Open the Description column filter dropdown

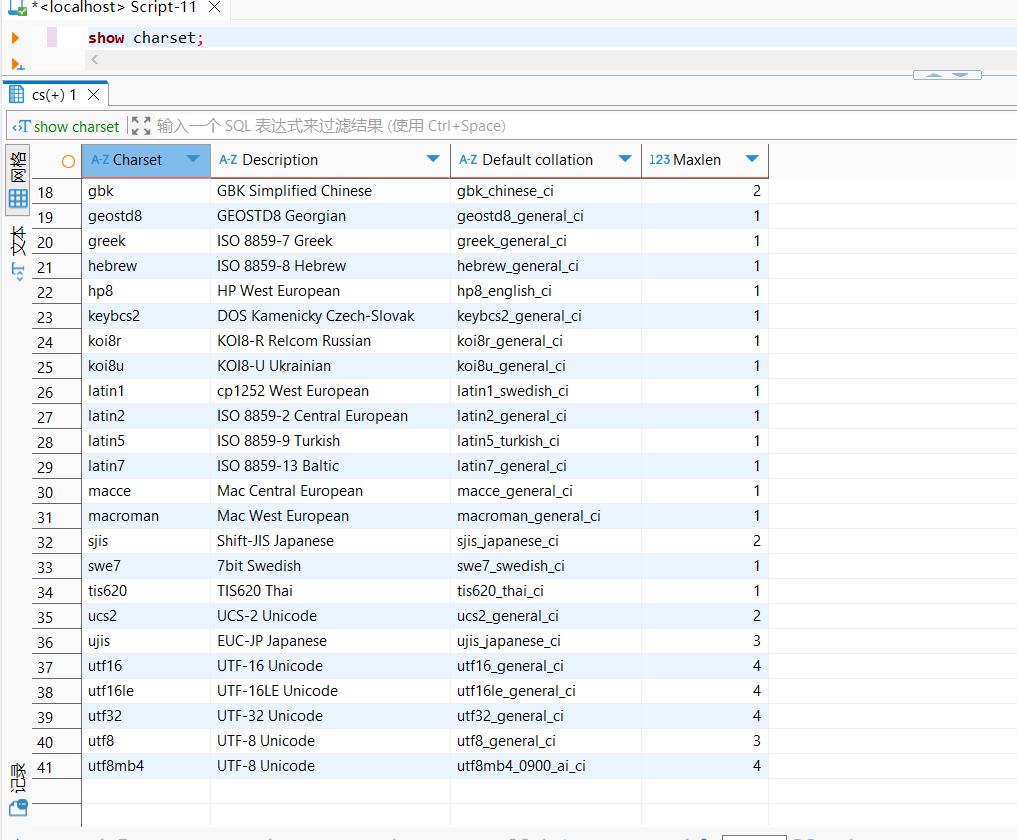pyautogui.click(x=433, y=159)
